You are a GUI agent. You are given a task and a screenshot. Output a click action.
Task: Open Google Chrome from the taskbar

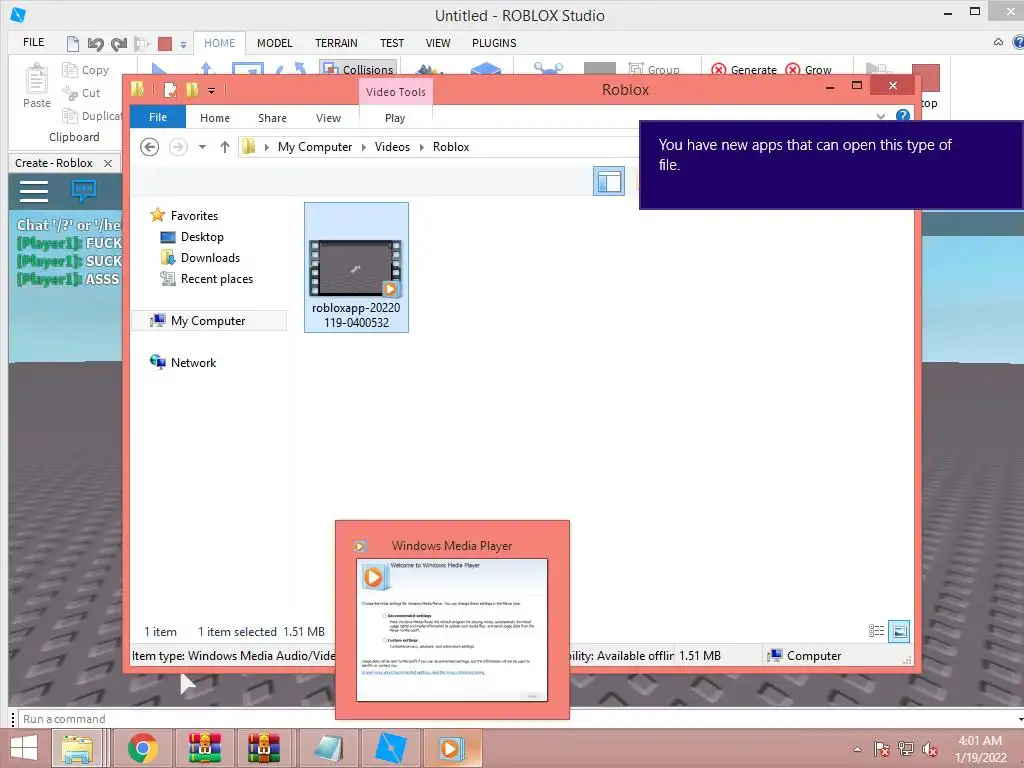[142, 748]
